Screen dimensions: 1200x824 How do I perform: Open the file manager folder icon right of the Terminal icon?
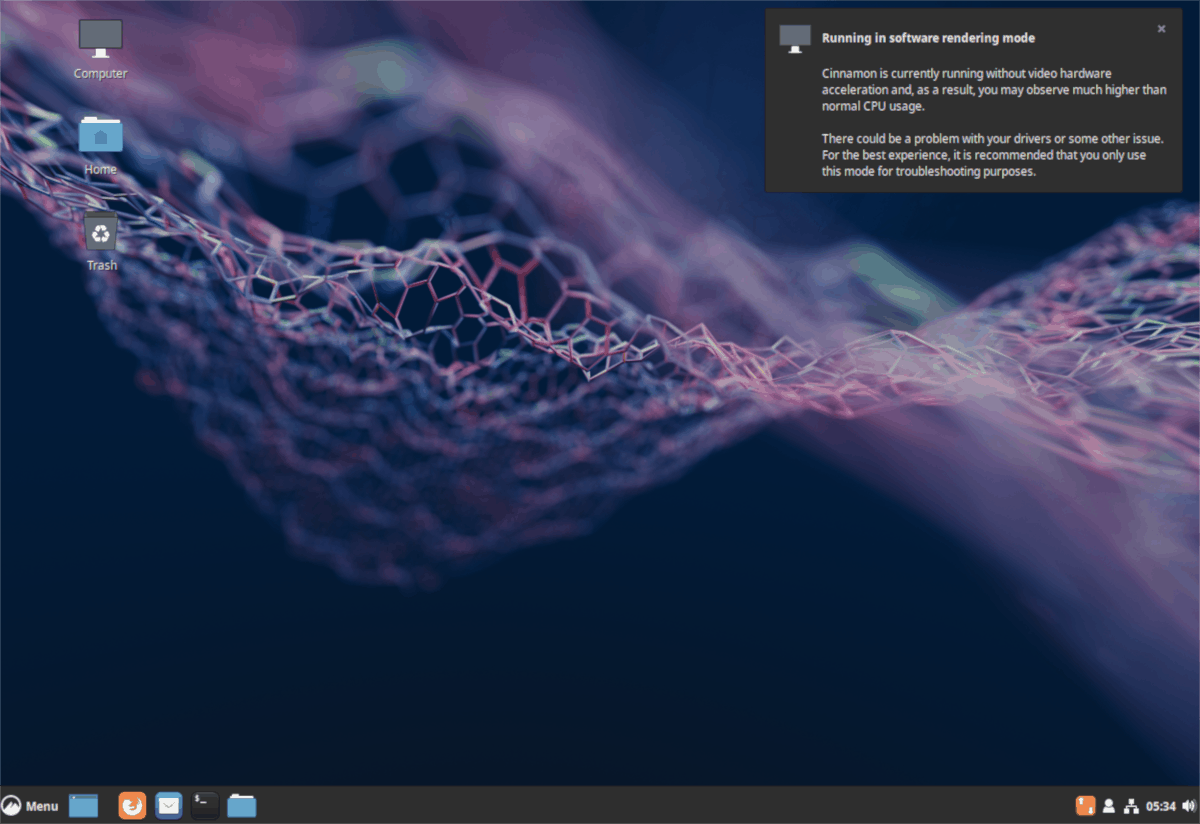click(x=242, y=805)
